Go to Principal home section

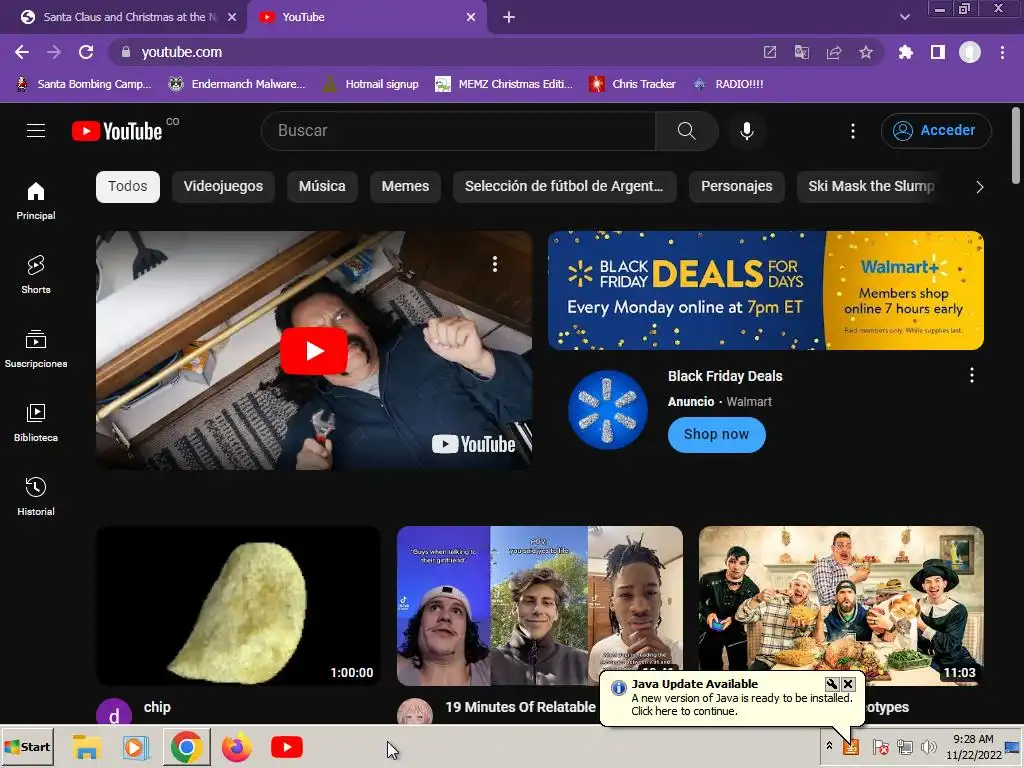click(x=36, y=200)
